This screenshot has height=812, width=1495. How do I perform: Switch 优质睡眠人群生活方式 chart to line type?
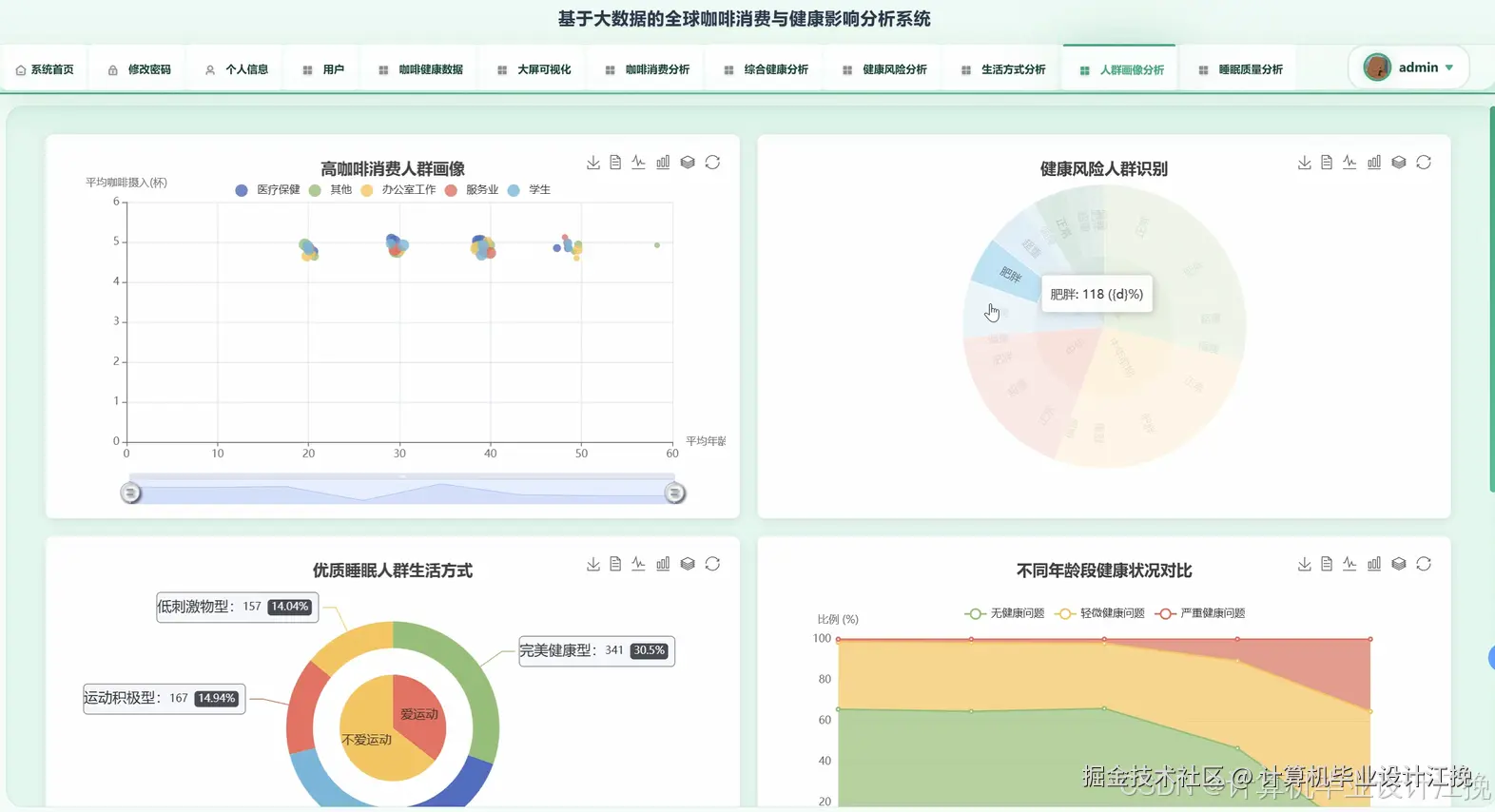[638, 564]
